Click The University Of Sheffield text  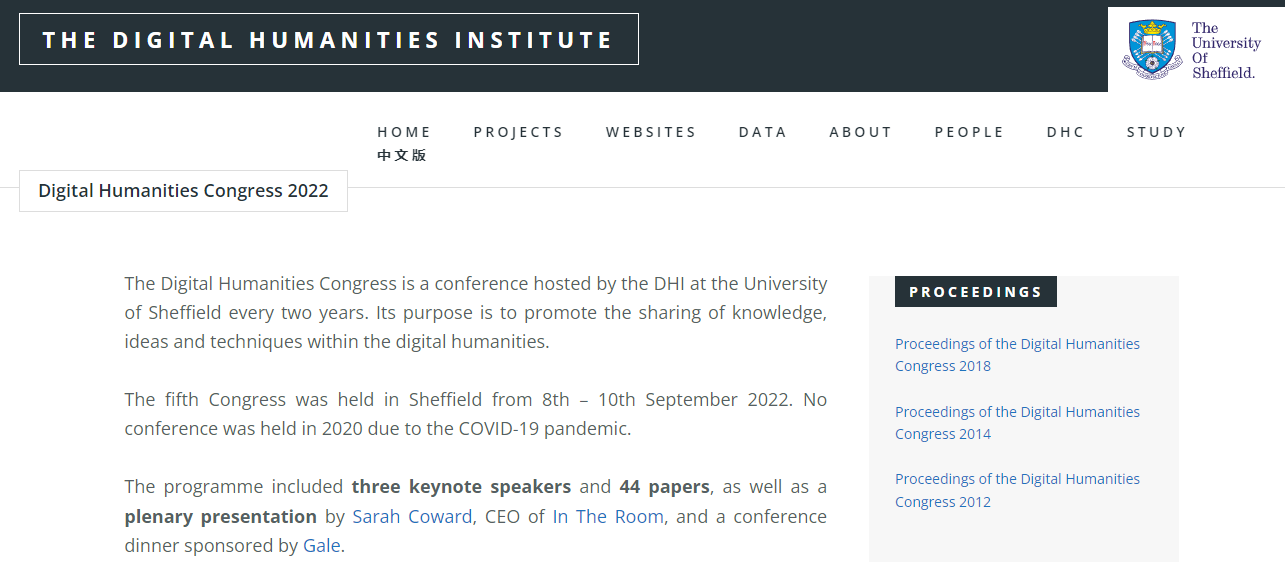pyautogui.click(x=1226, y=51)
